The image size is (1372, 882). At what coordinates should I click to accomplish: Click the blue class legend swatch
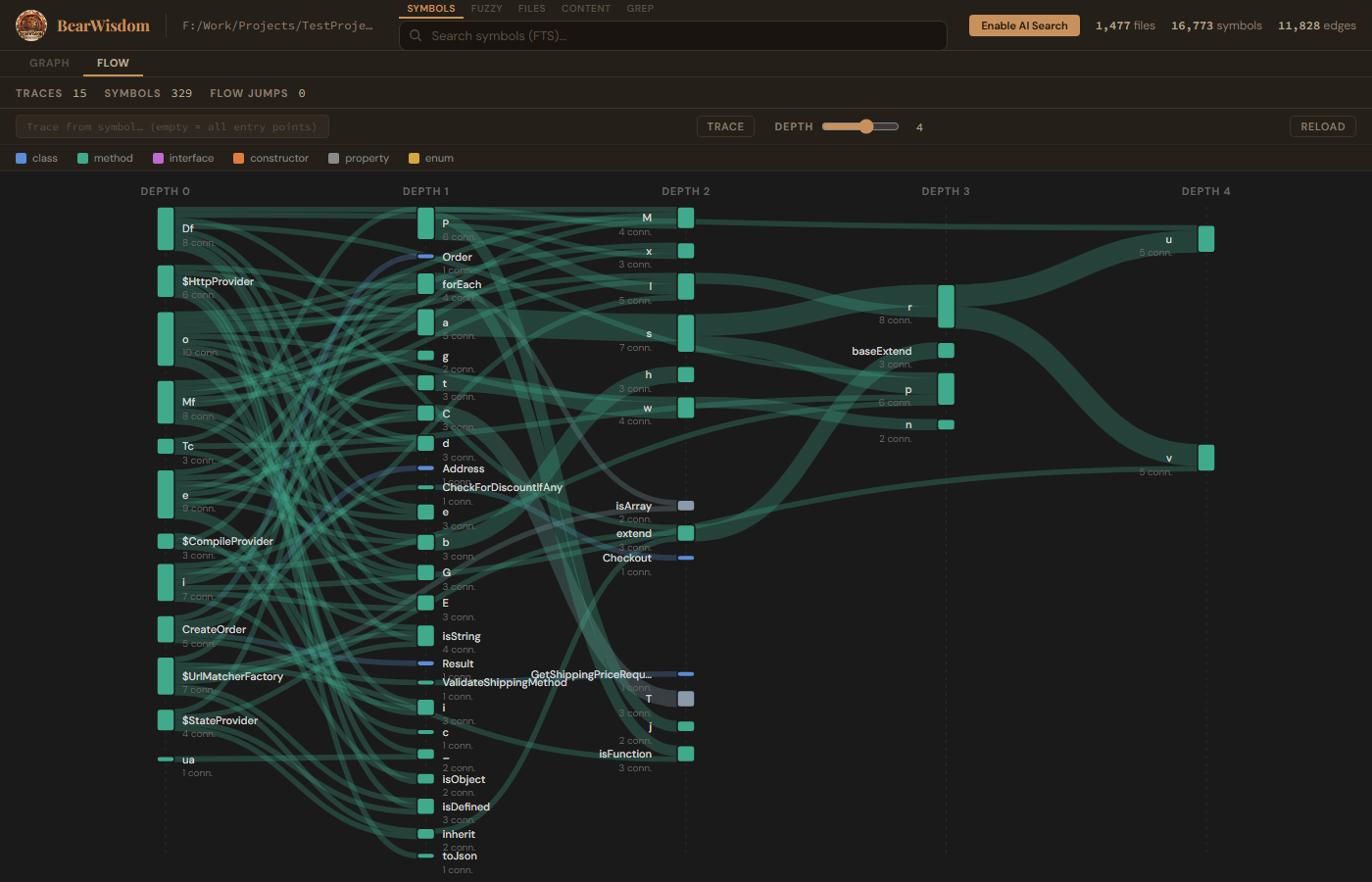pyautogui.click(x=22, y=158)
